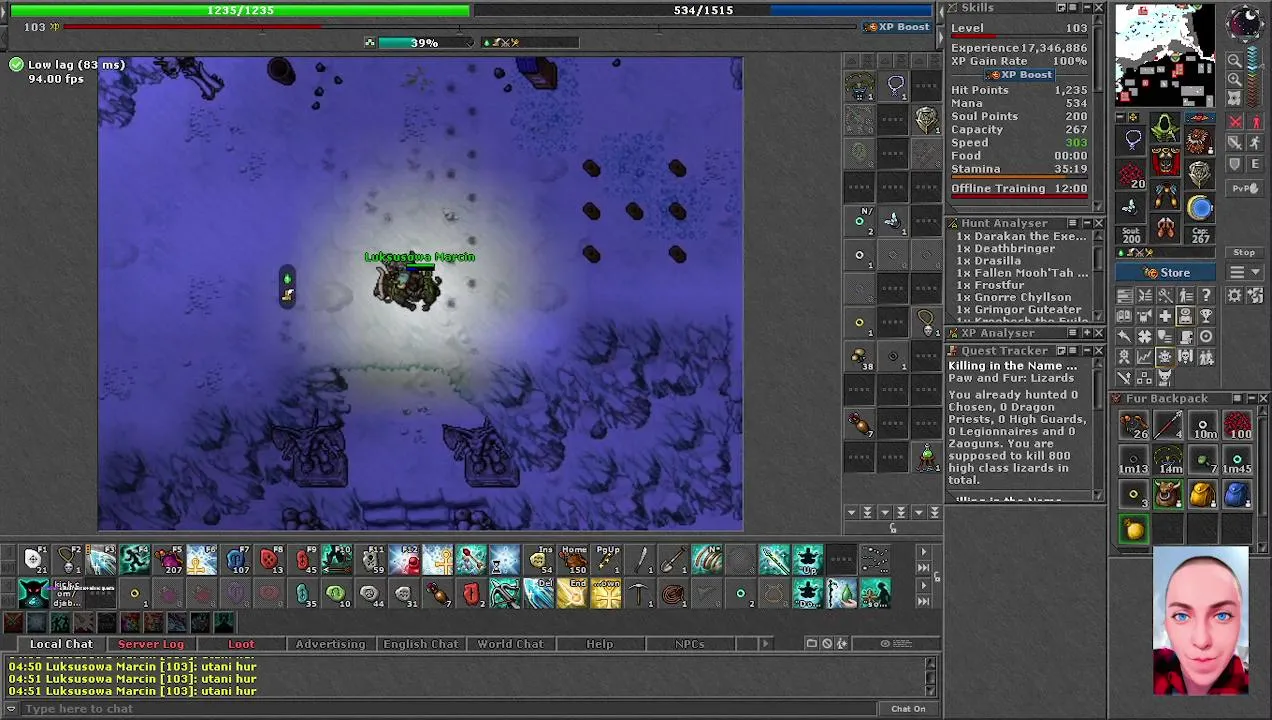Click the demon outfit action slot
1272x720 pixels.
click(x=34, y=593)
